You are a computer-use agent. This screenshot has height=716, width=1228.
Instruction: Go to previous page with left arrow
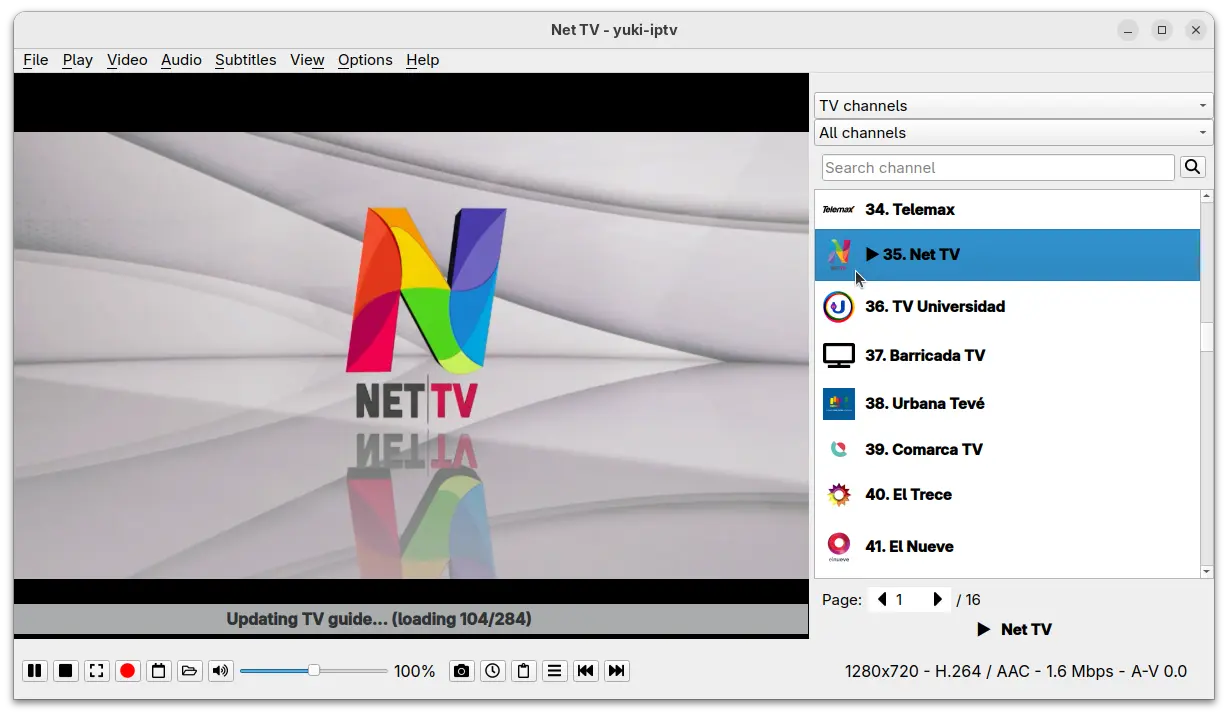point(881,600)
